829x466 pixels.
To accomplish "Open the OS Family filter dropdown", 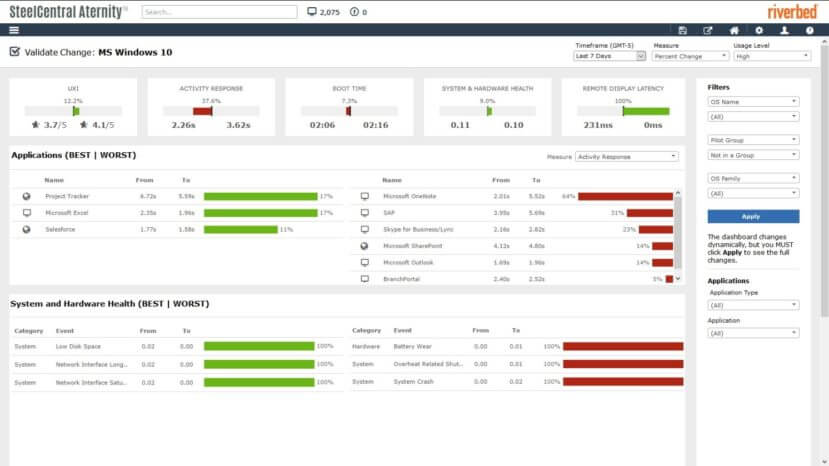I will click(x=753, y=179).
